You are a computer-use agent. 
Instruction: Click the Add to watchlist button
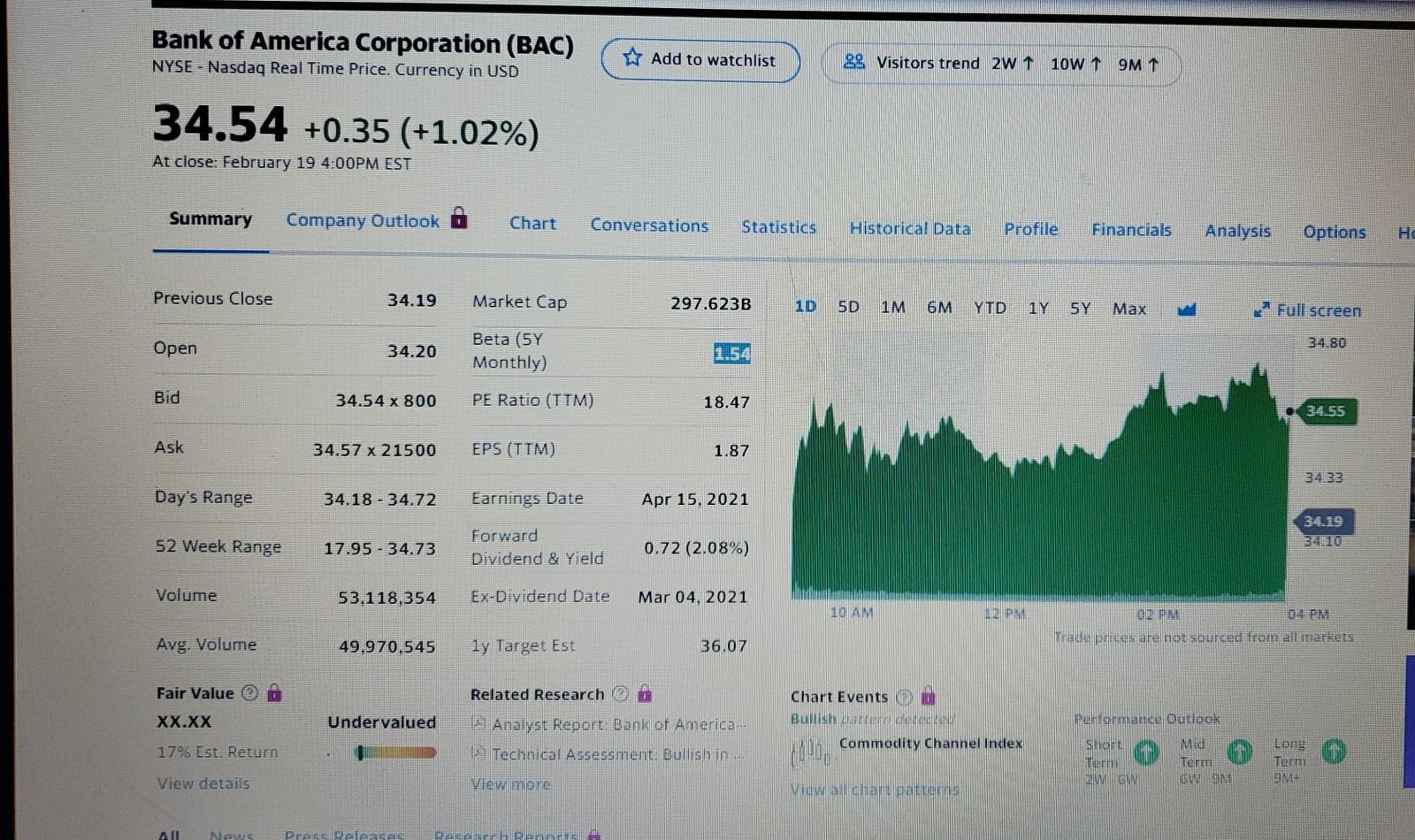[700, 59]
